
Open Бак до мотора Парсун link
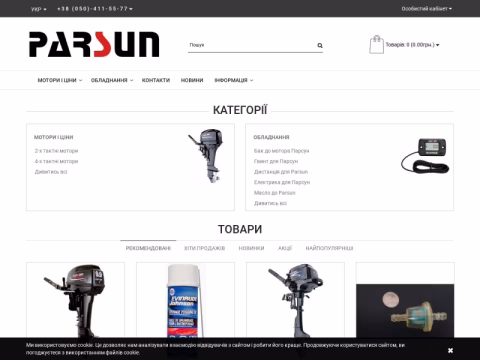pos(281,151)
